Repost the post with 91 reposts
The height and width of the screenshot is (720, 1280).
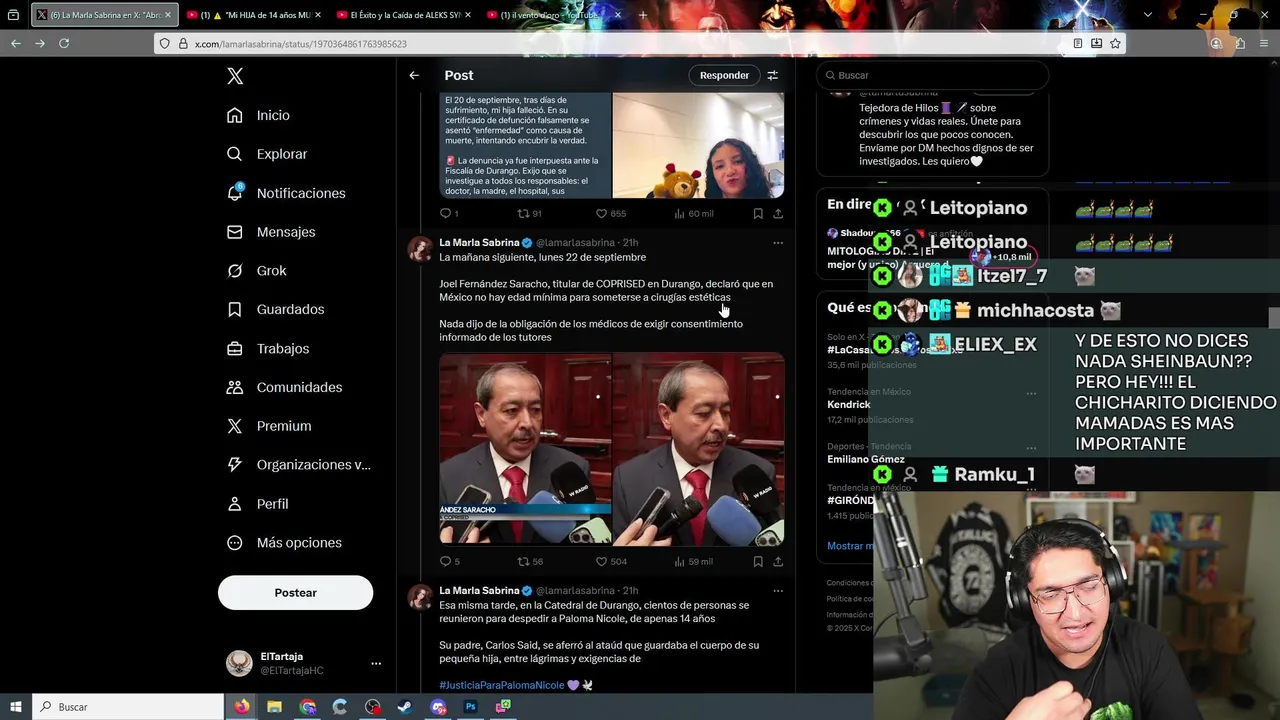point(529,213)
